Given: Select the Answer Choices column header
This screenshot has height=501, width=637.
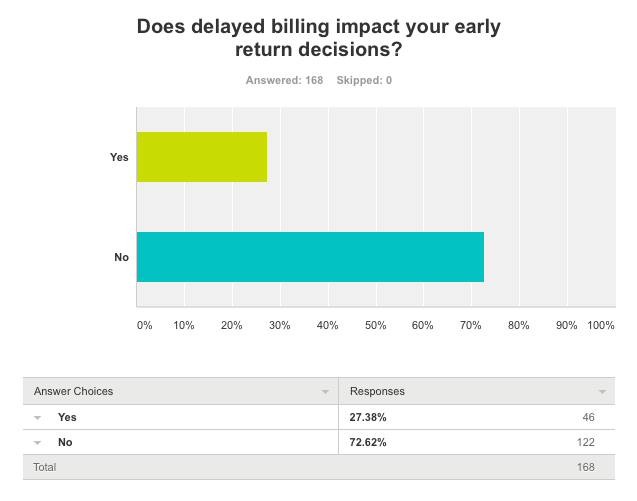Looking at the screenshot, I should [75, 392].
